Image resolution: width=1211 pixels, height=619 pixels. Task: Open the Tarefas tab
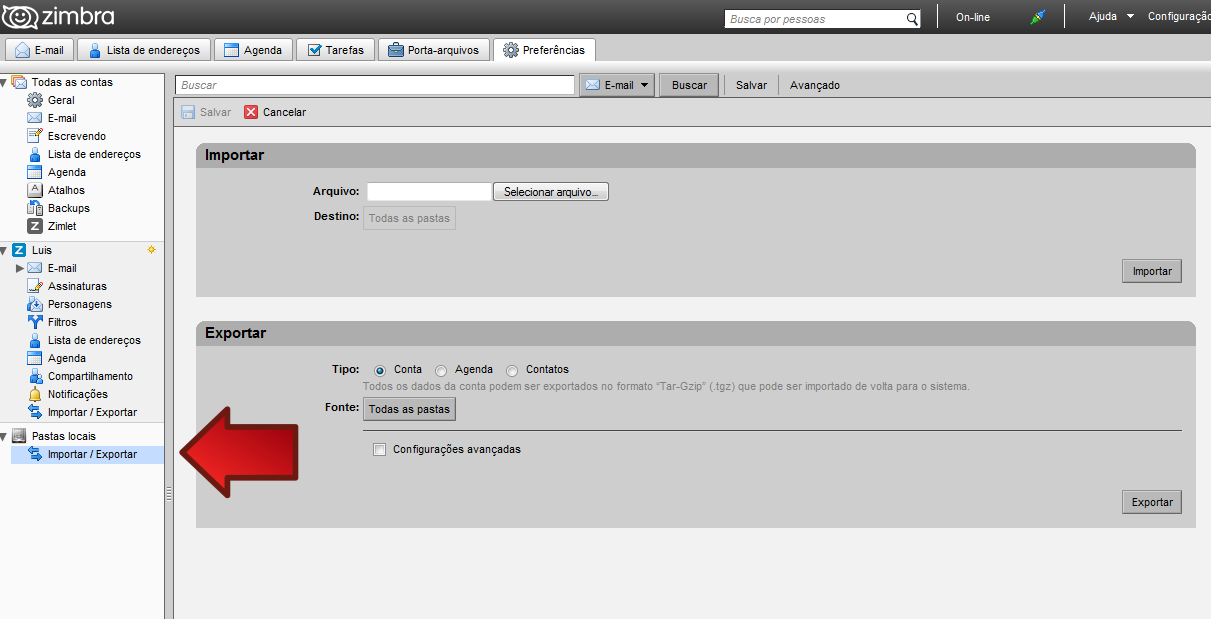[336, 50]
